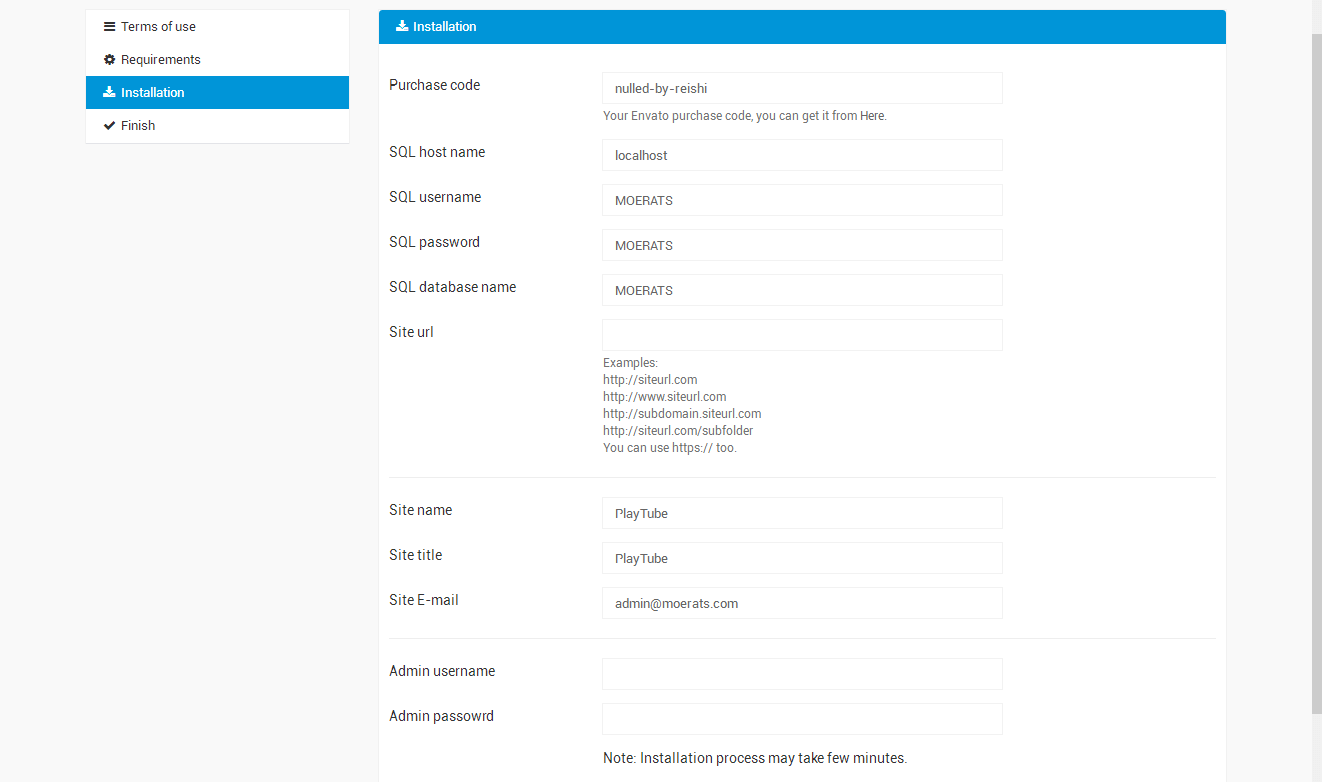
Task: Click the download icon in Installation header
Action: click(402, 26)
